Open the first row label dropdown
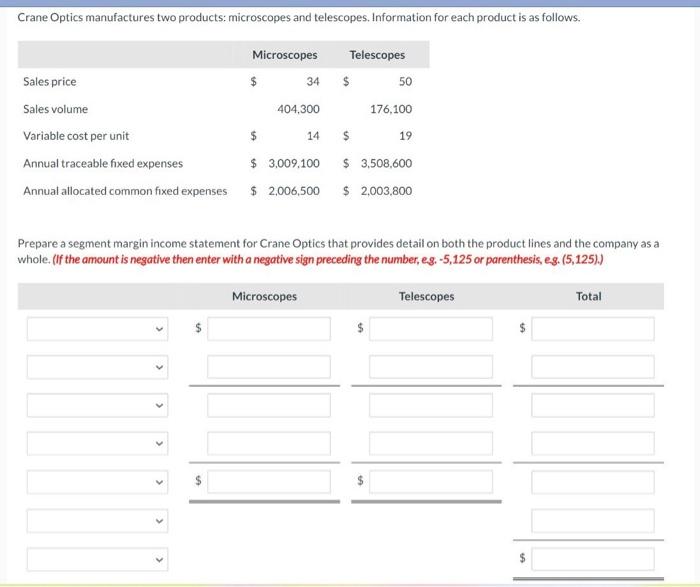Screen dimensions: 700x587 (97, 329)
